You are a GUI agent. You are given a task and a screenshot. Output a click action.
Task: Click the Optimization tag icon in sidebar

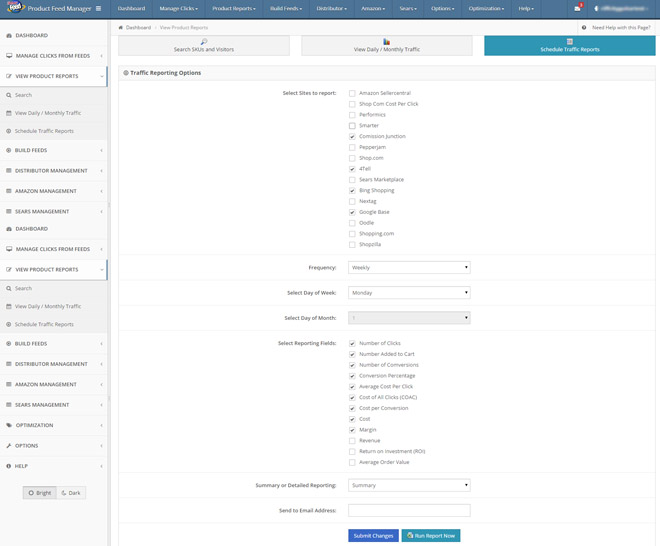(9, 425)
